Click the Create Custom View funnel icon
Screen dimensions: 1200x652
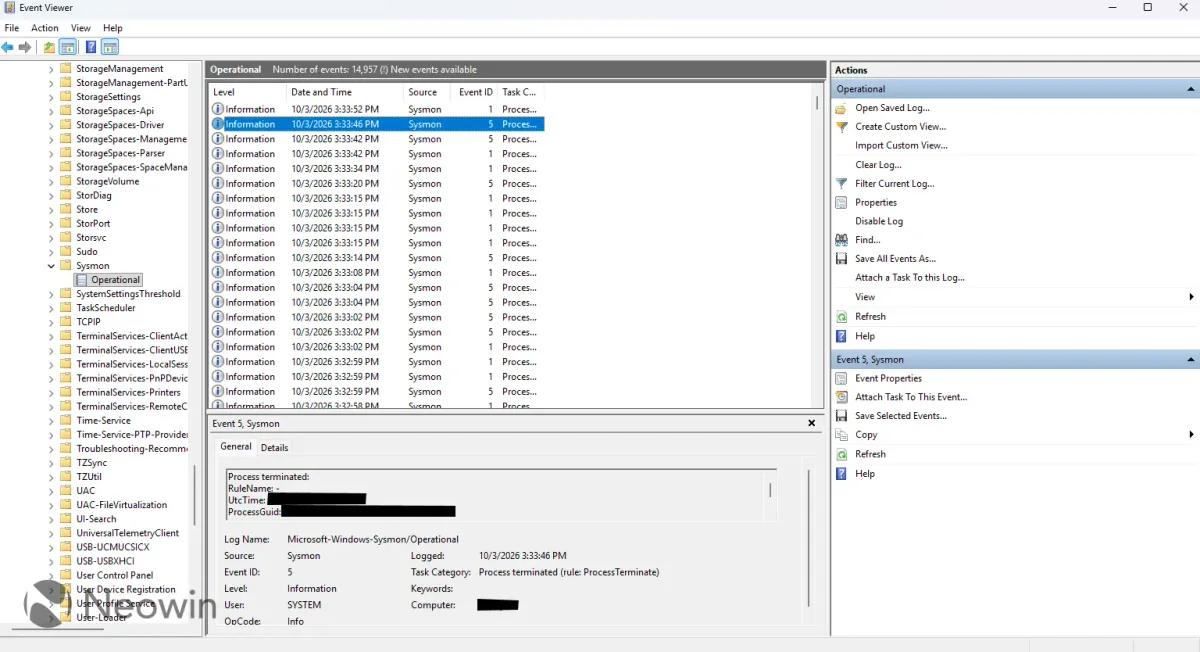coord(841,127)
